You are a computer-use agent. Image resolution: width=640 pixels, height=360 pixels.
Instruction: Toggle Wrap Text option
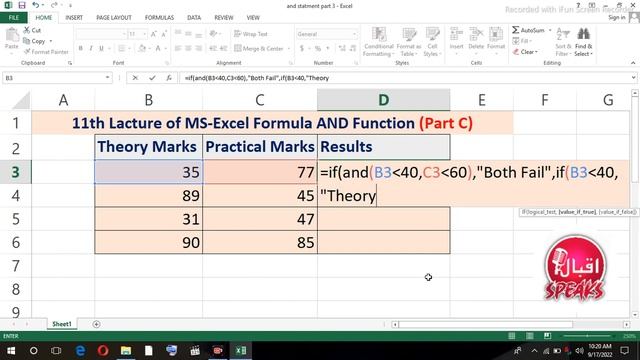pos(251,34)
